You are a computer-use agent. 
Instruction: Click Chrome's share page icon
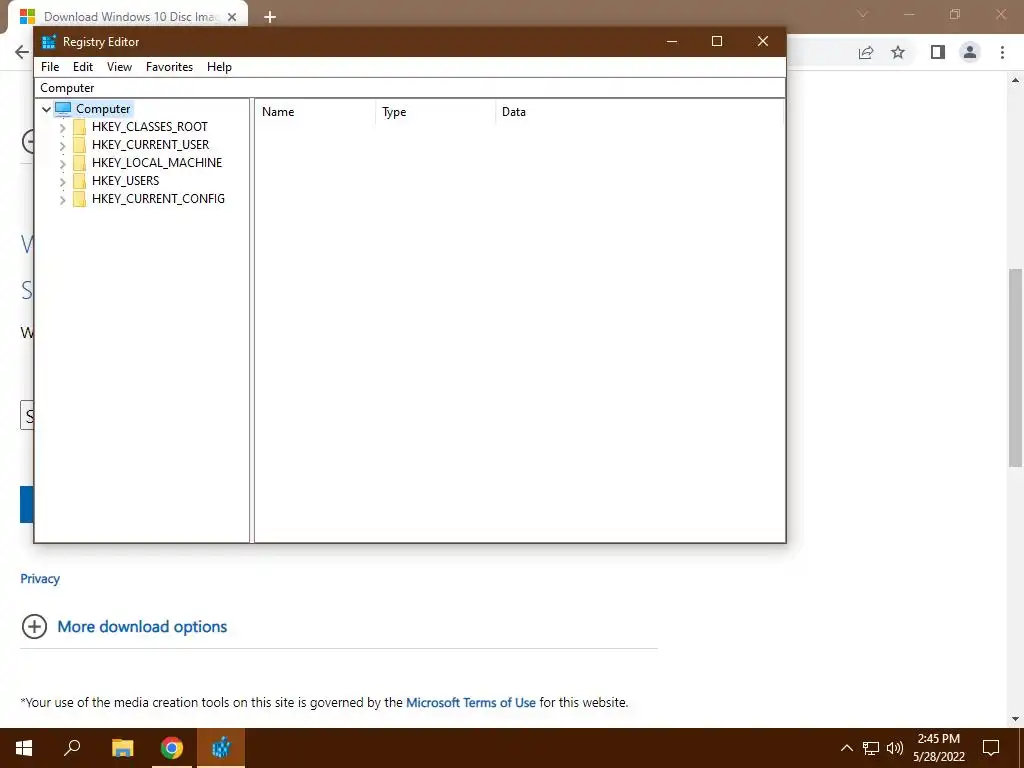tap(866, 52)
